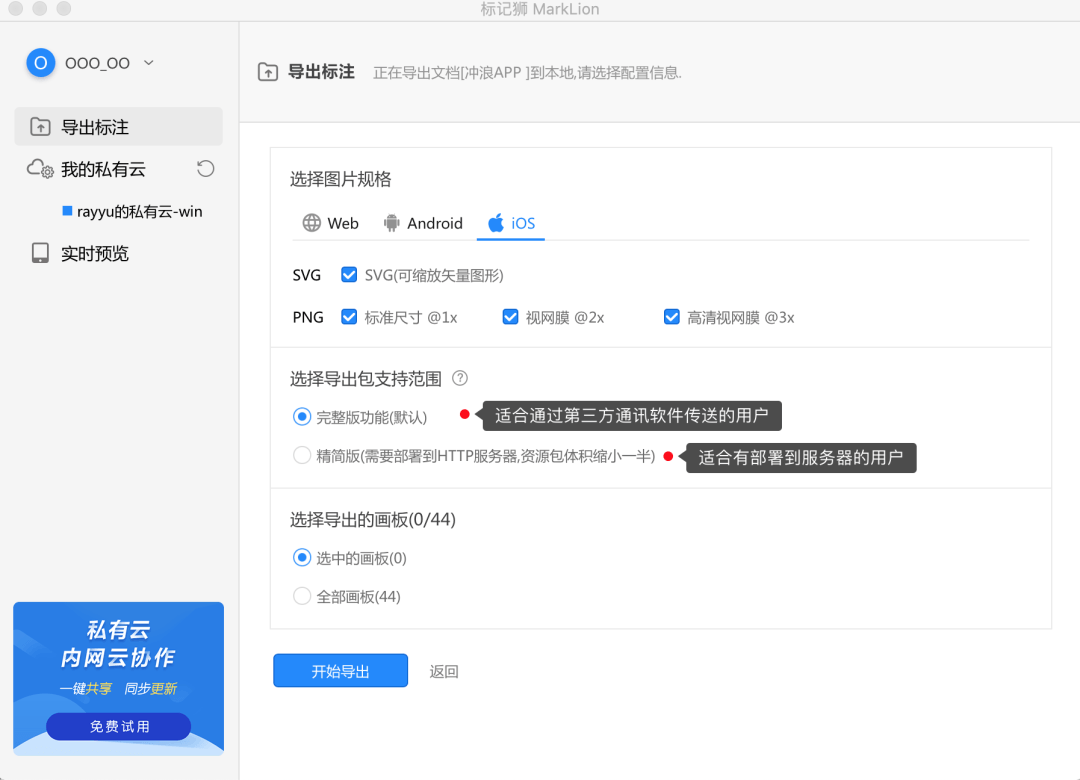Click the blue user avatar circle
1080x780 pixels.
click(41, 63)
